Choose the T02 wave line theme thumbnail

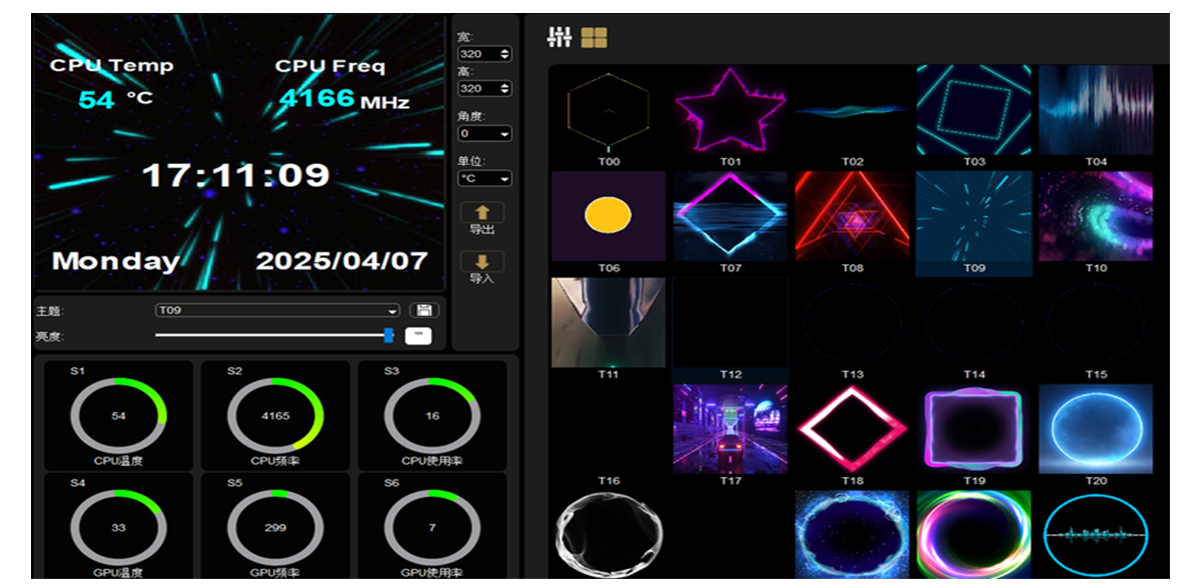tap(852, 110)
